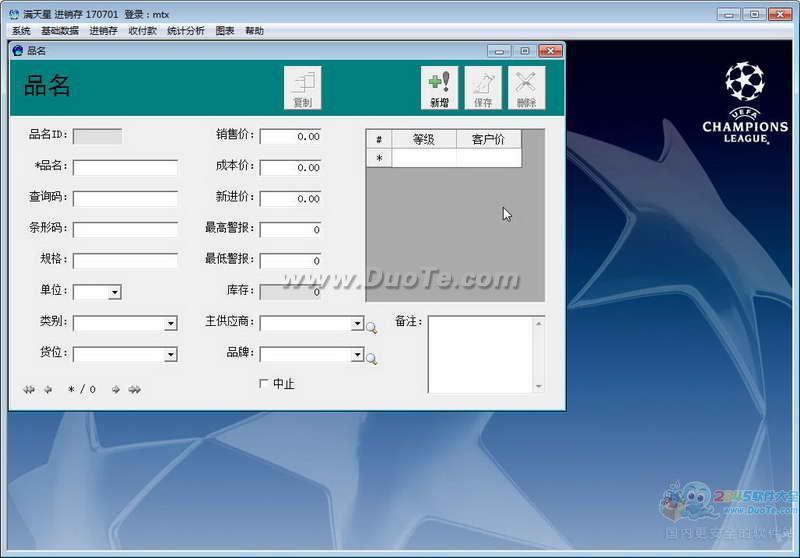Open the 基础数据 menu
The width and height of the screenshot is (800, 558).
[60, 31]
